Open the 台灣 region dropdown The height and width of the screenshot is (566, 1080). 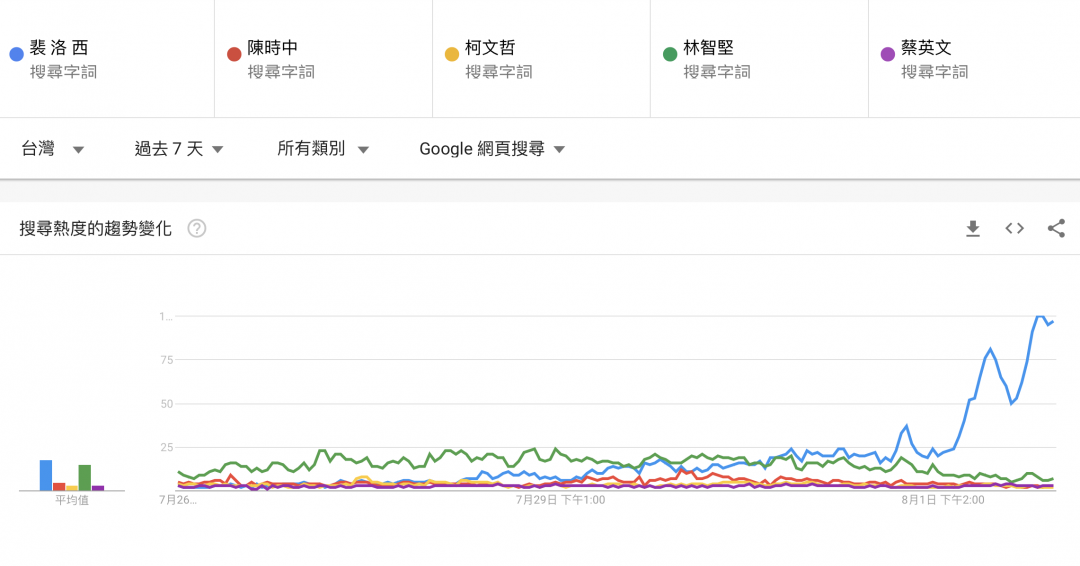[53, 149]
